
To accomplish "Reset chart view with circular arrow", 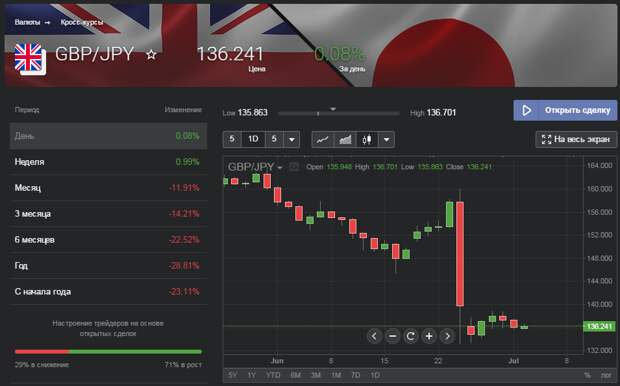I will (411, 336).
